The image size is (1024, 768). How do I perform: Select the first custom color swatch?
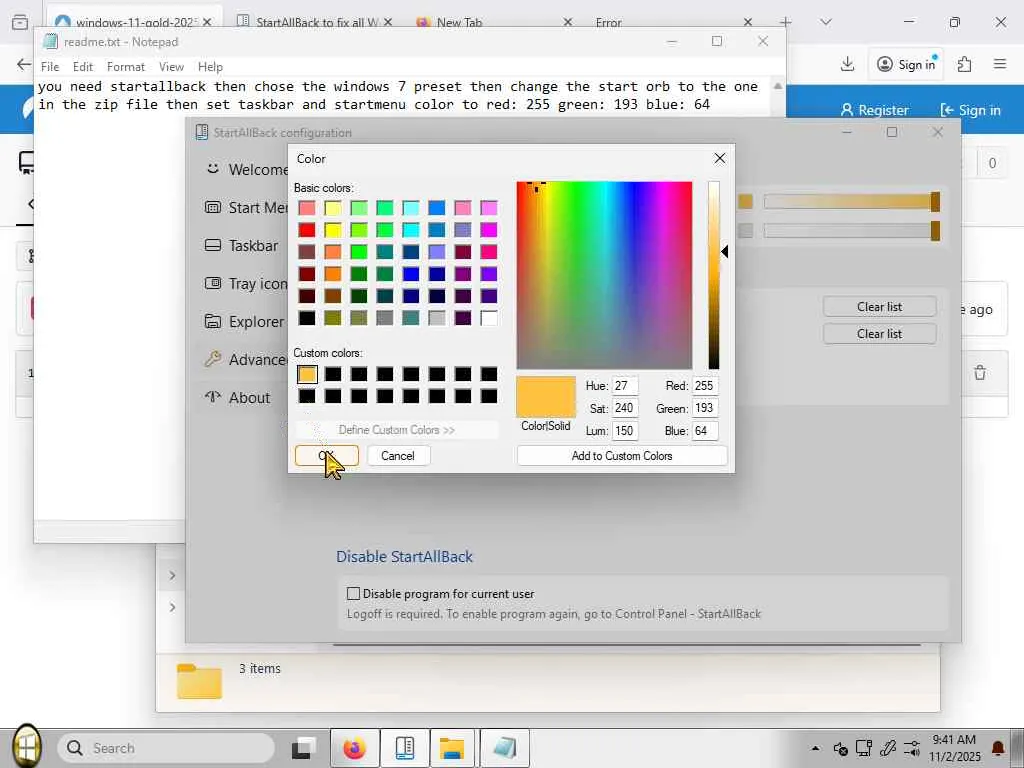[307, 374]
